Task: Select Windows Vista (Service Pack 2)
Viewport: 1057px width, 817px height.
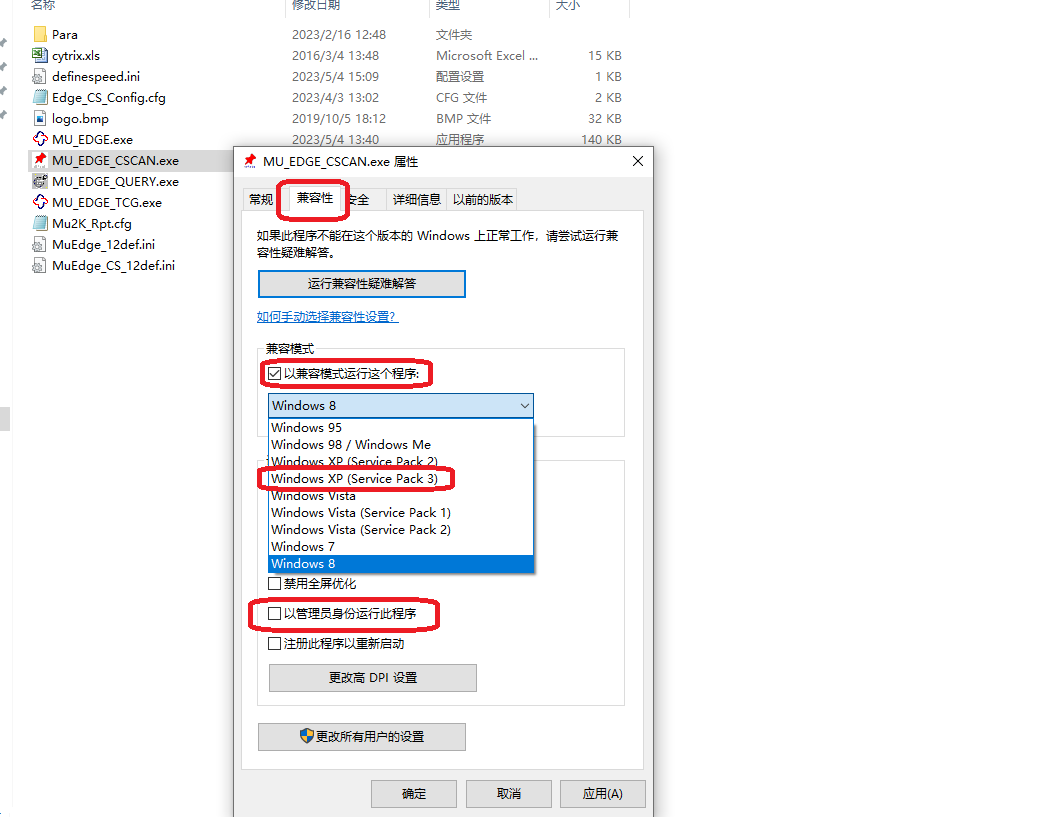Action: coord(401,530)
